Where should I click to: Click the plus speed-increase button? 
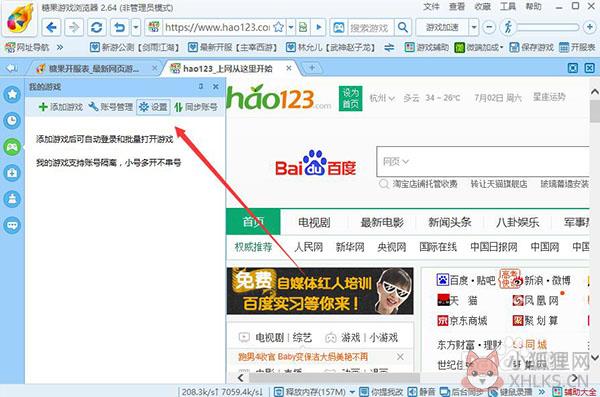click(590, 27)
